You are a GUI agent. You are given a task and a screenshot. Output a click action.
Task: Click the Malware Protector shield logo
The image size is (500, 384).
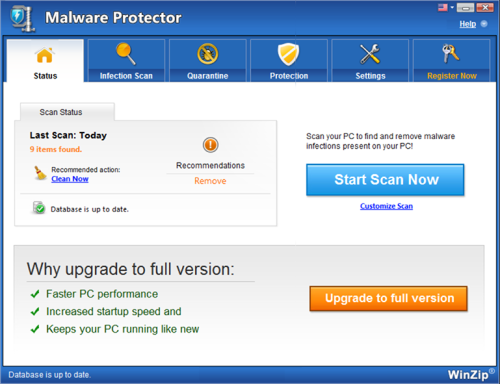[22, 19]
